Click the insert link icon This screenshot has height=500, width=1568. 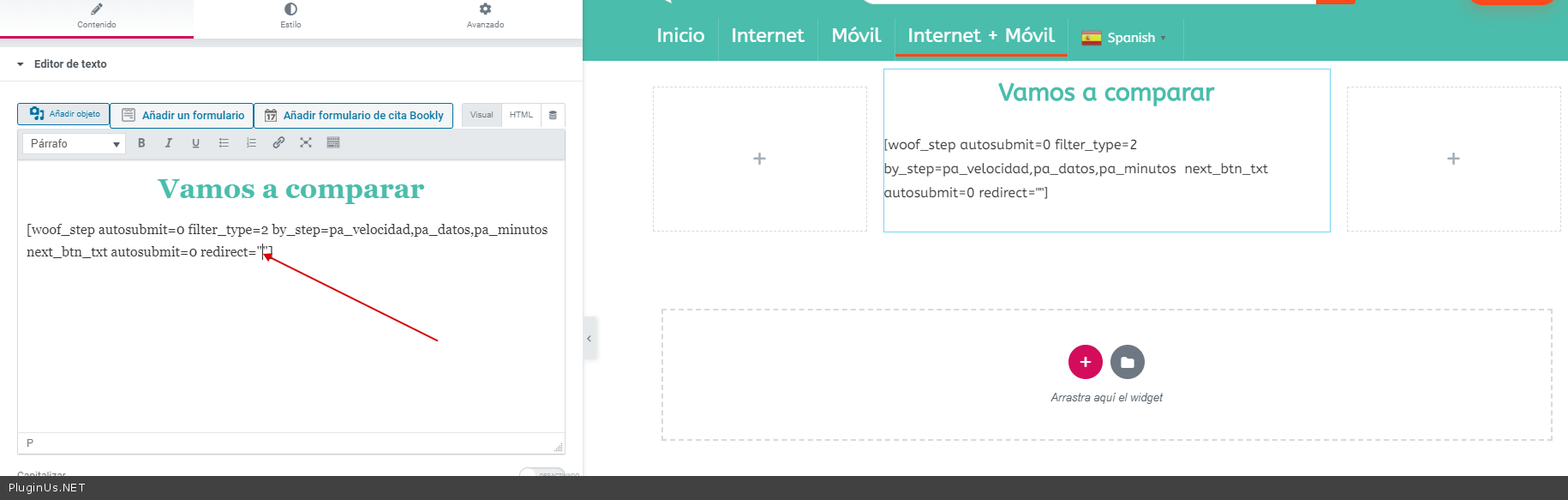278,143
